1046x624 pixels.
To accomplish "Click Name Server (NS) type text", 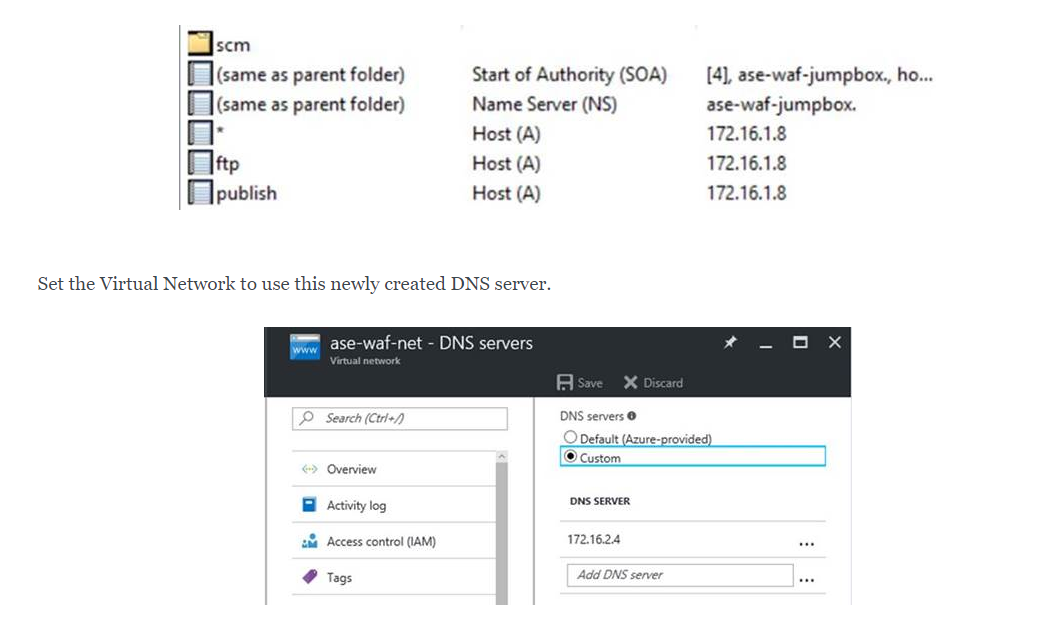I will [x=544, y=104].
